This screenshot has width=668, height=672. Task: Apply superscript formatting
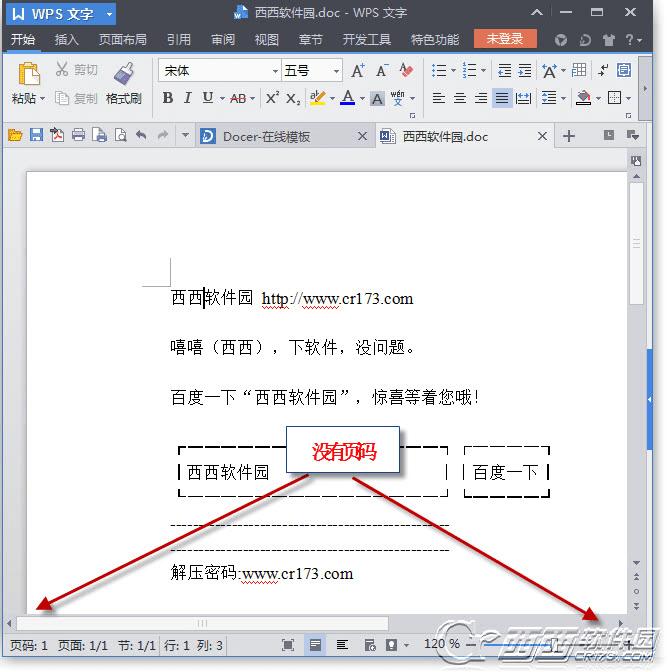coord(273,98)
